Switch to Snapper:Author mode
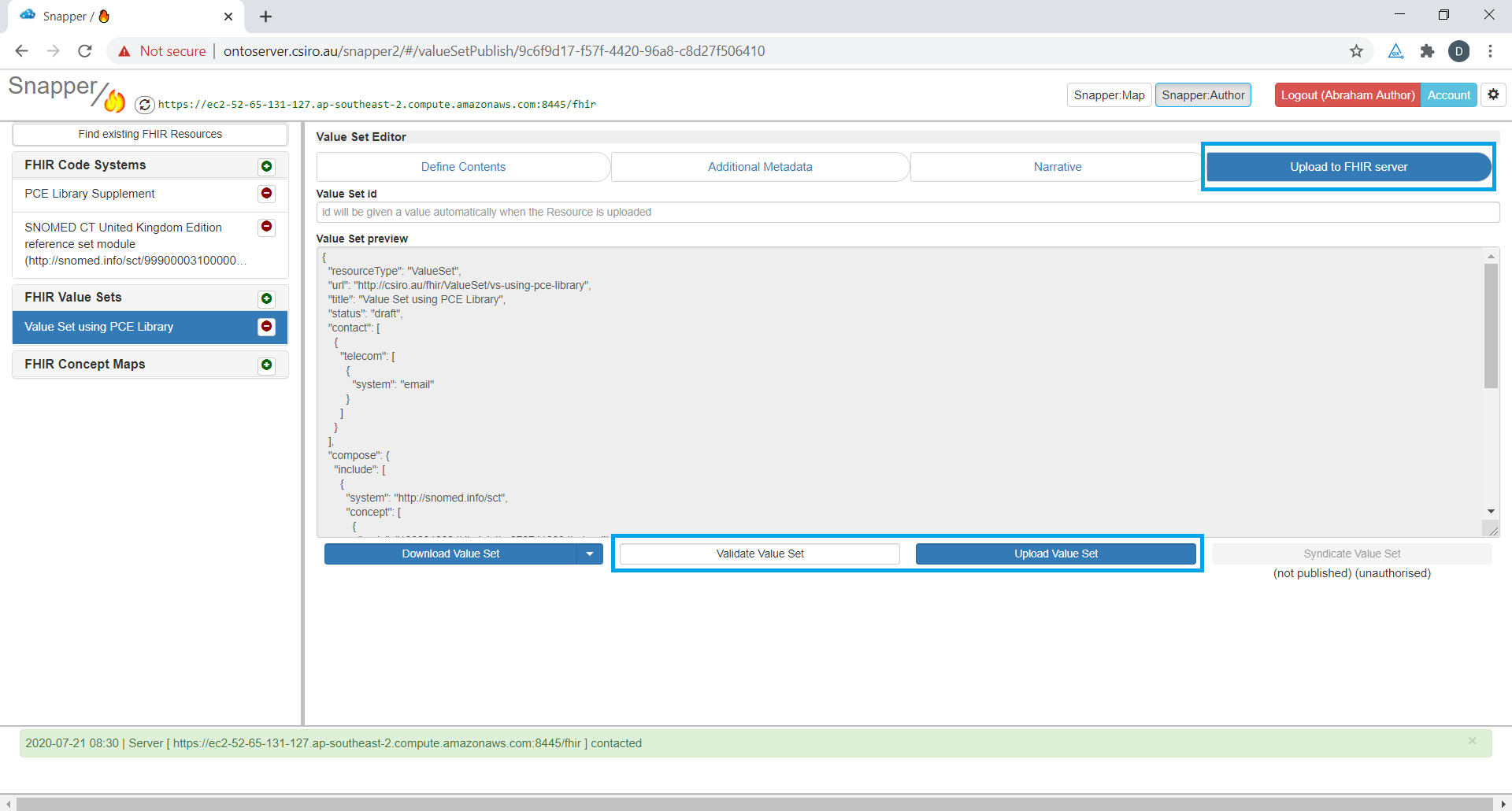 point(1203,95)
